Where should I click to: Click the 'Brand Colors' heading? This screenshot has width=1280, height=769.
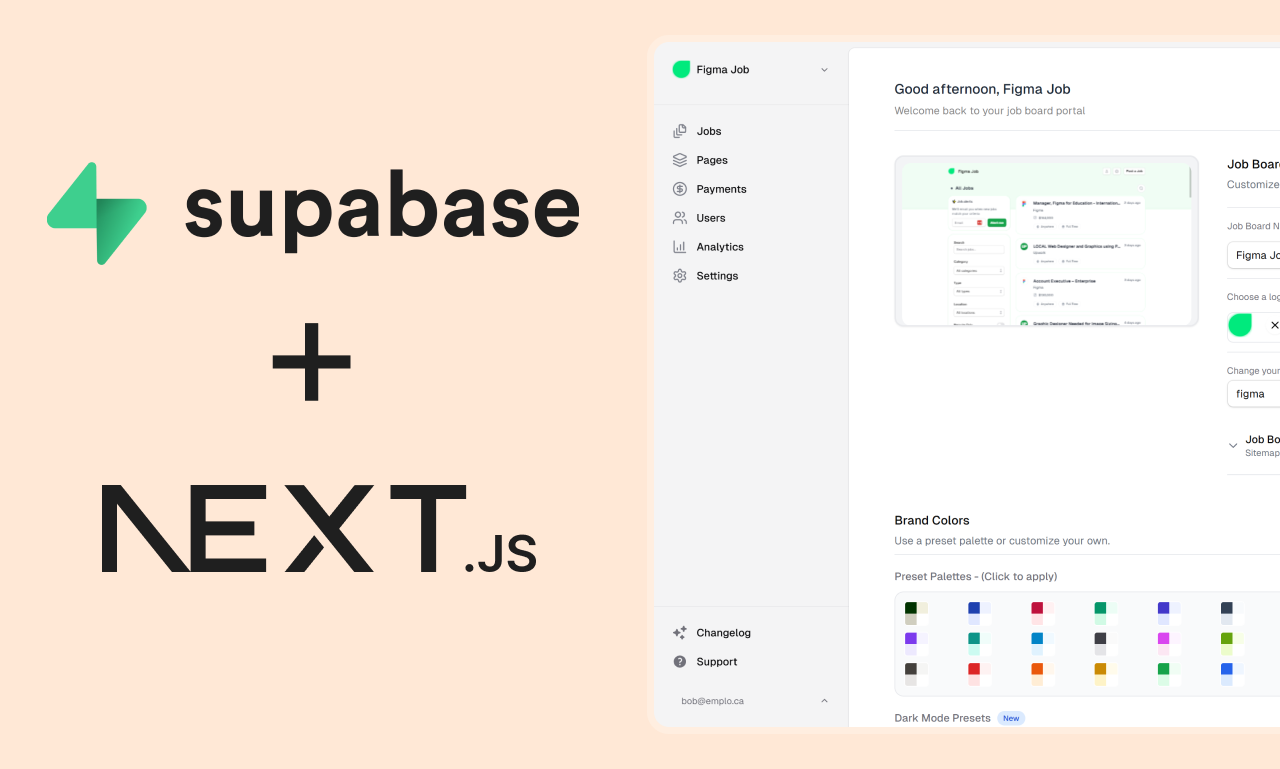(x=932, y=520)
